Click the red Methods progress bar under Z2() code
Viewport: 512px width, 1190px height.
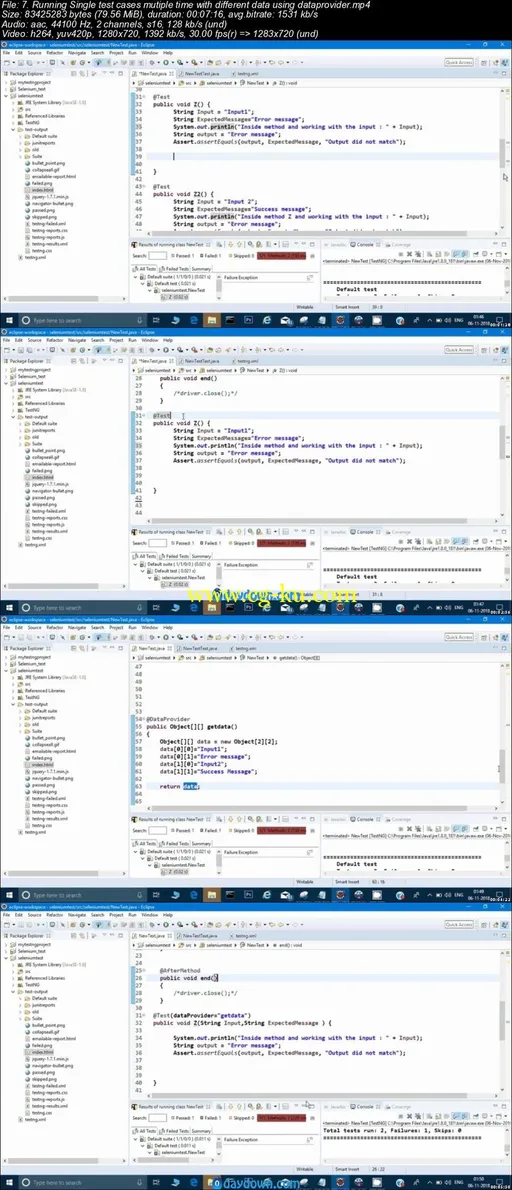click(281, 256)
